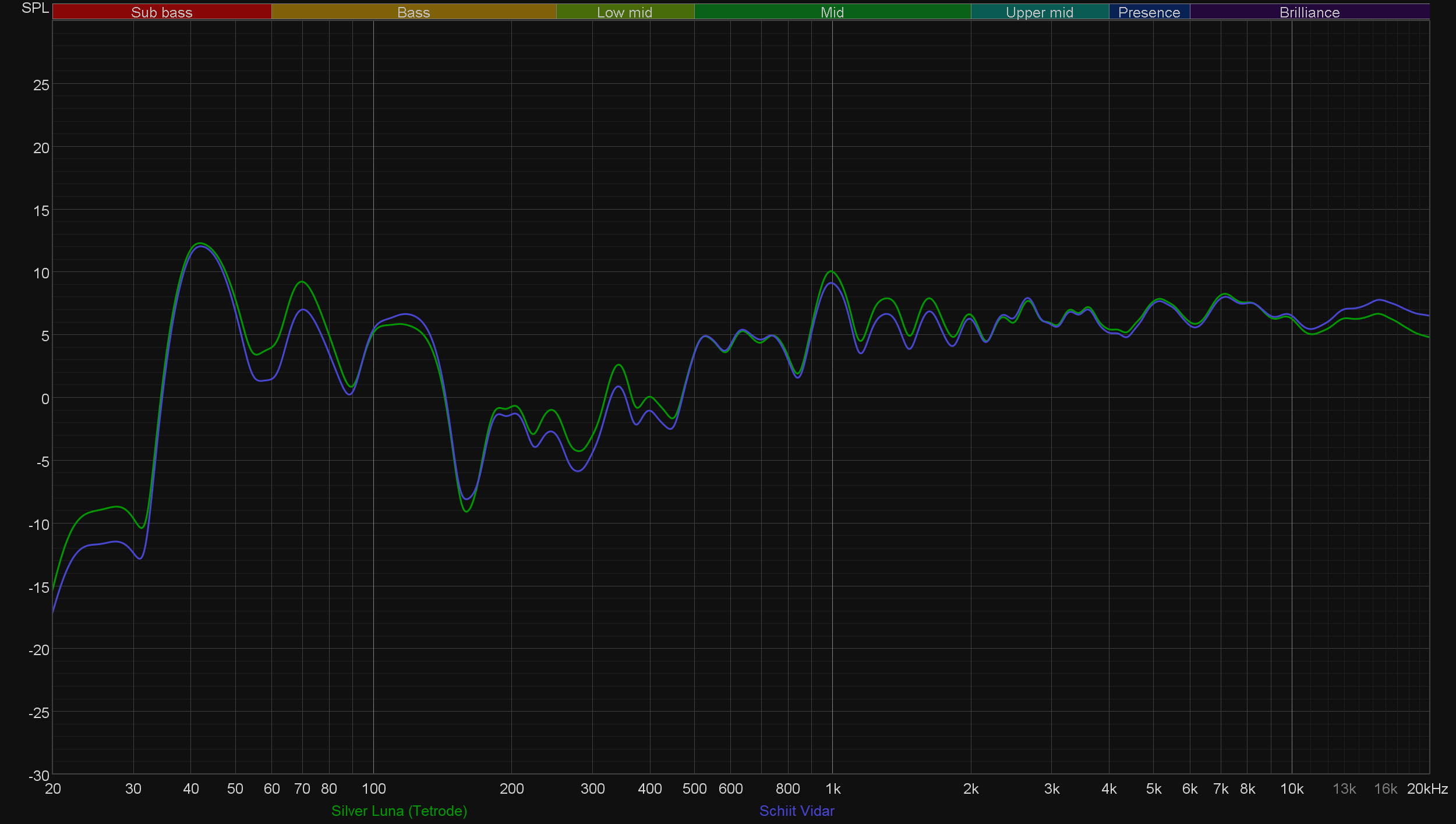
Task: Click the 20 Hz axis start label
Action: (x=52, y=788)
